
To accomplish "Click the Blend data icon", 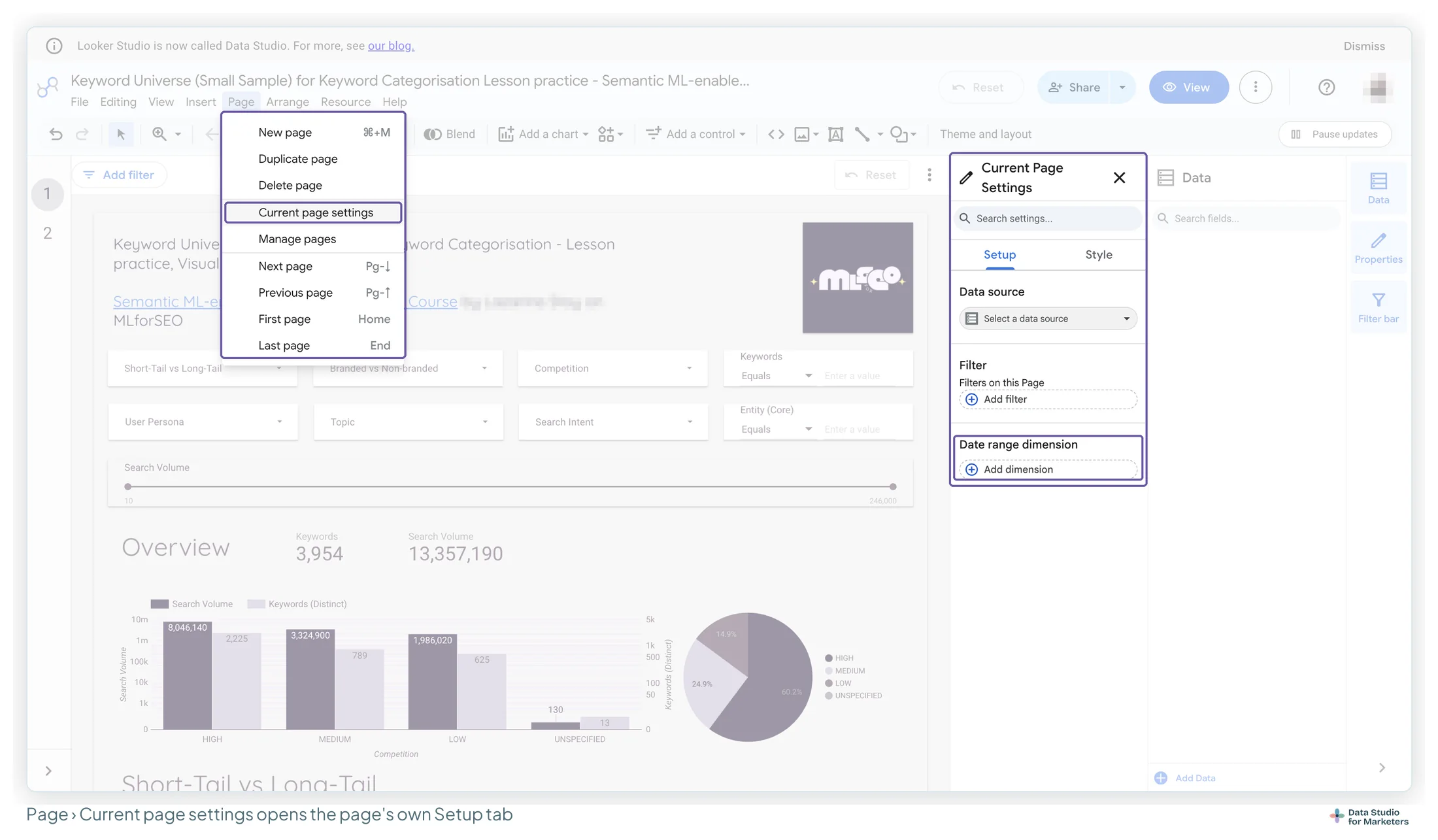I will click(432, 134).
